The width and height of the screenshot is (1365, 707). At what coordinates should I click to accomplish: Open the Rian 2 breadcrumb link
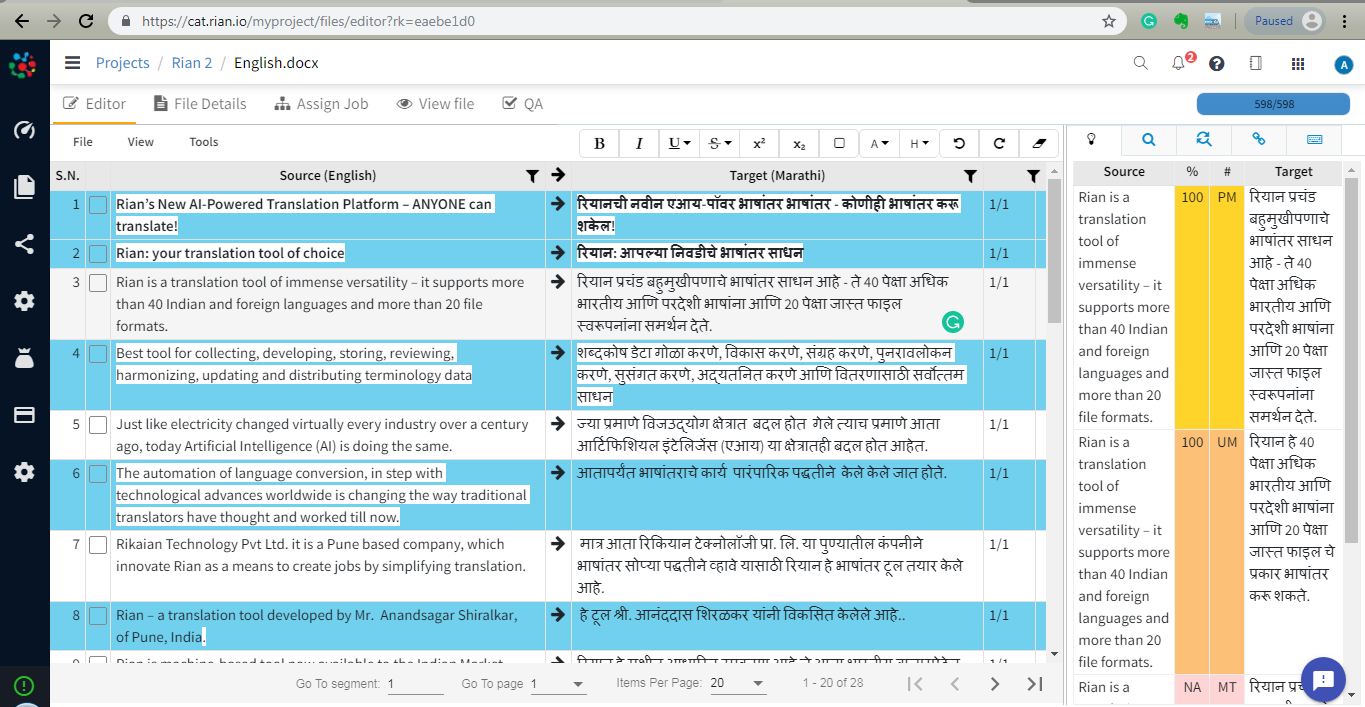tap(192, 63)
